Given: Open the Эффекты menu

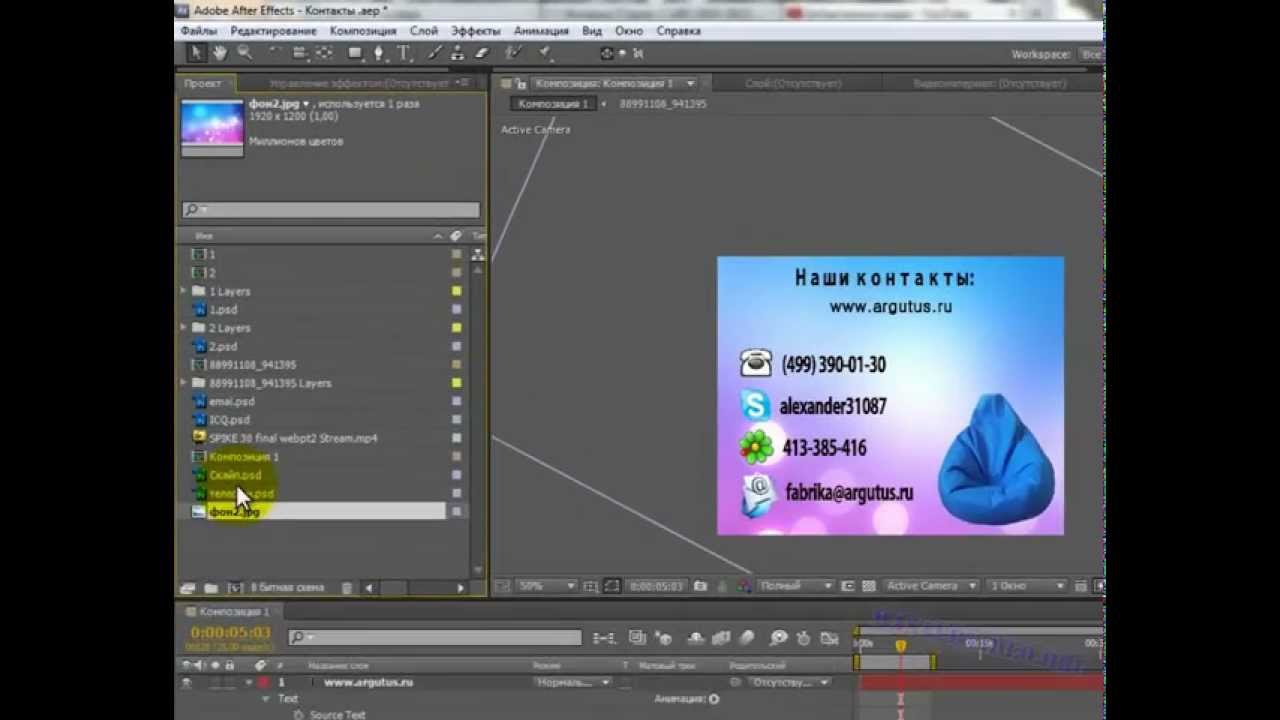Looking at the screenshot, I should pyautogui.click(x=475, y=31).
